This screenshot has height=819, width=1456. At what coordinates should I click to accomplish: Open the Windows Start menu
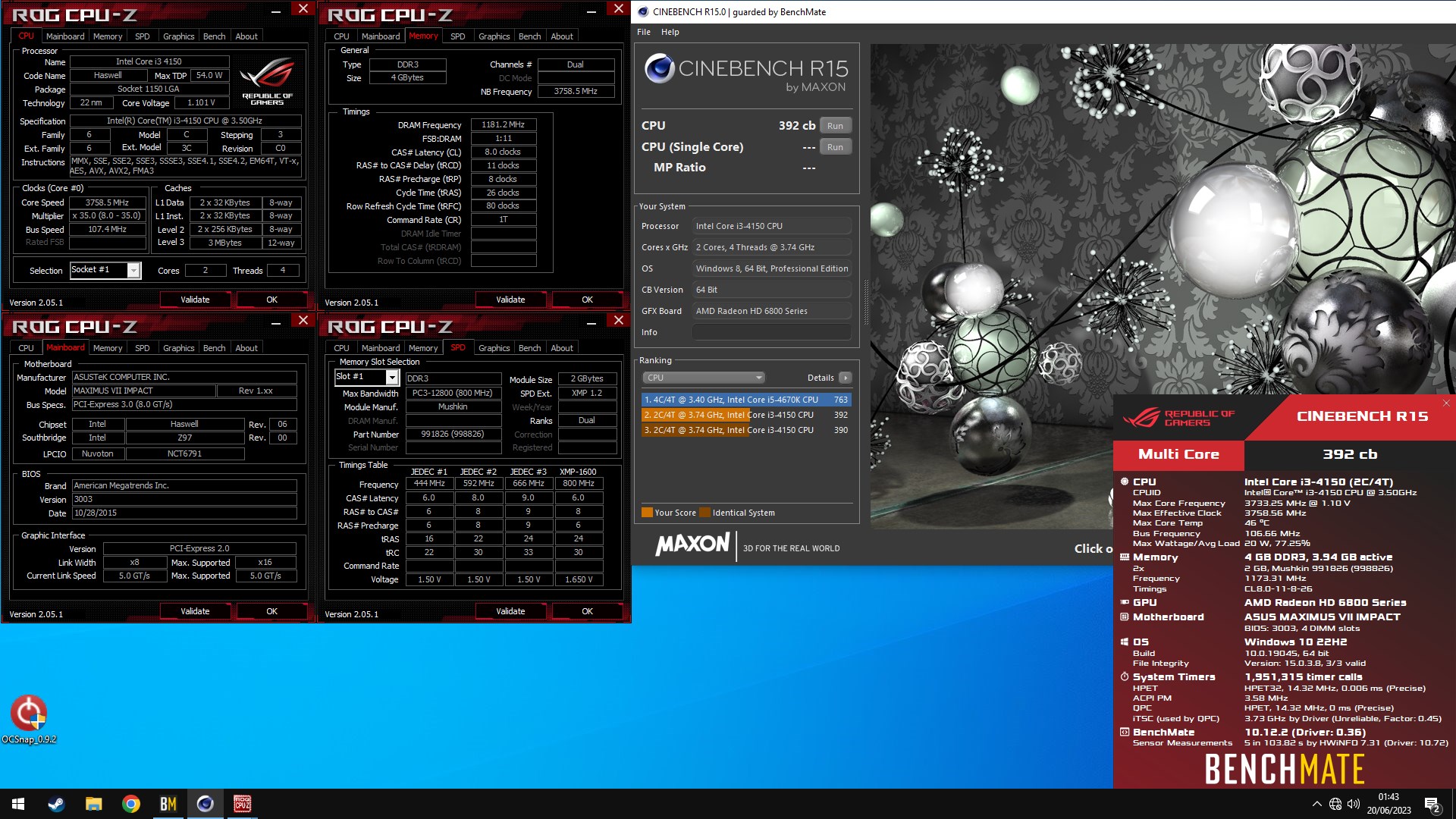18,804
